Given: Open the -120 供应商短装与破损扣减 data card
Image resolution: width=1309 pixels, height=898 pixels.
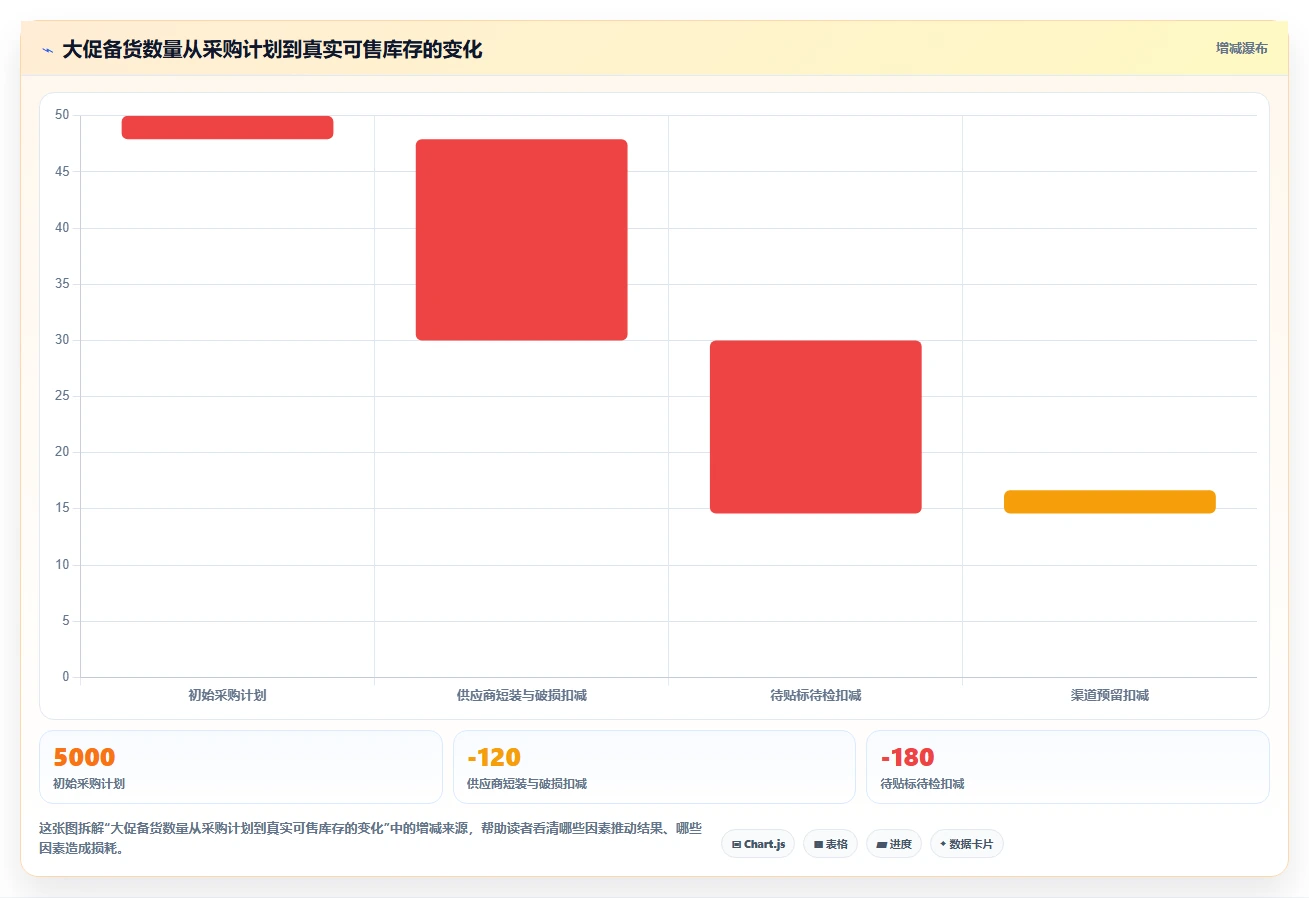Looking at the screenshot, I should [x=654, y=767].
